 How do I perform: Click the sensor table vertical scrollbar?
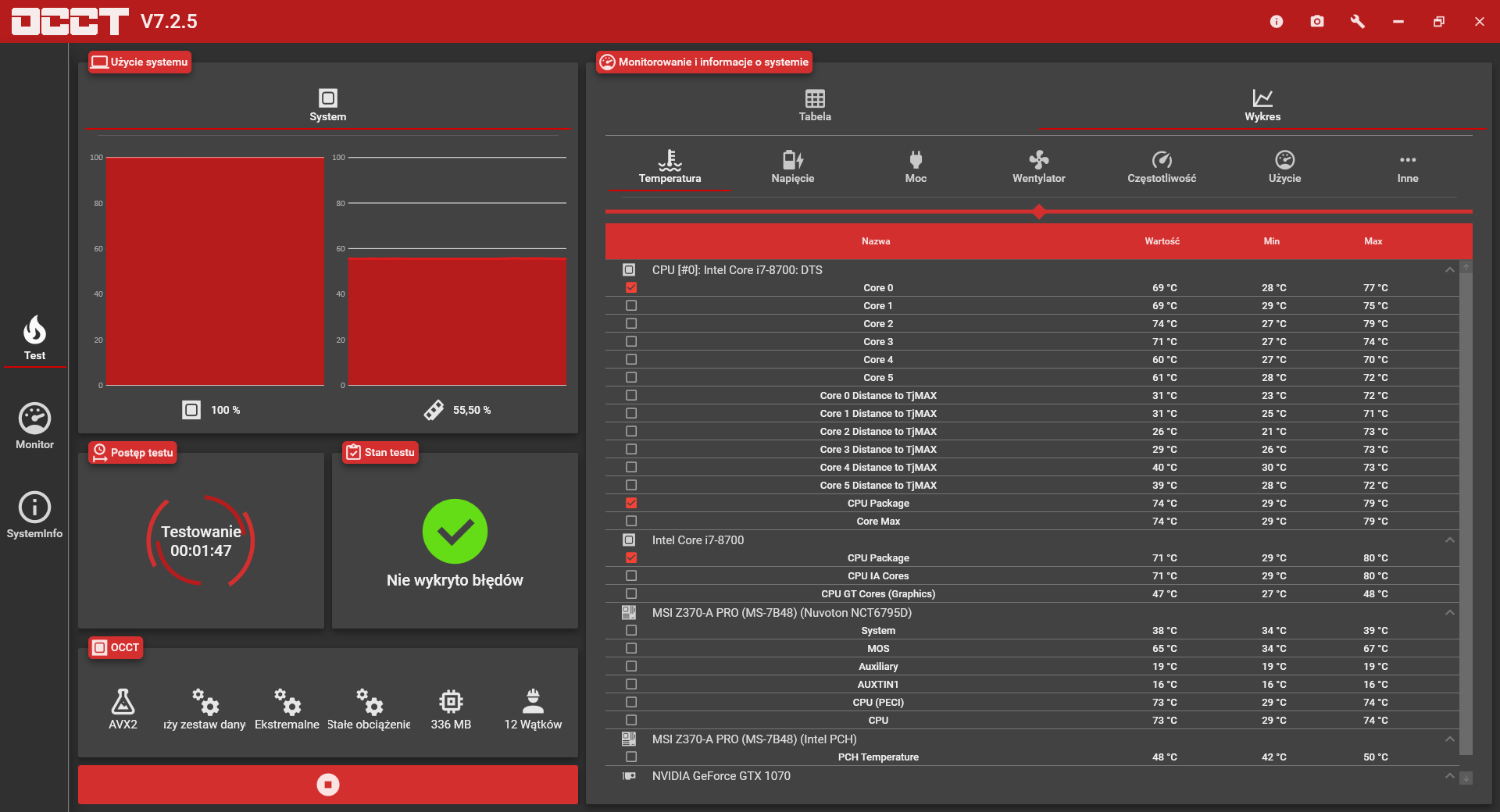[x=1466, y=514]
